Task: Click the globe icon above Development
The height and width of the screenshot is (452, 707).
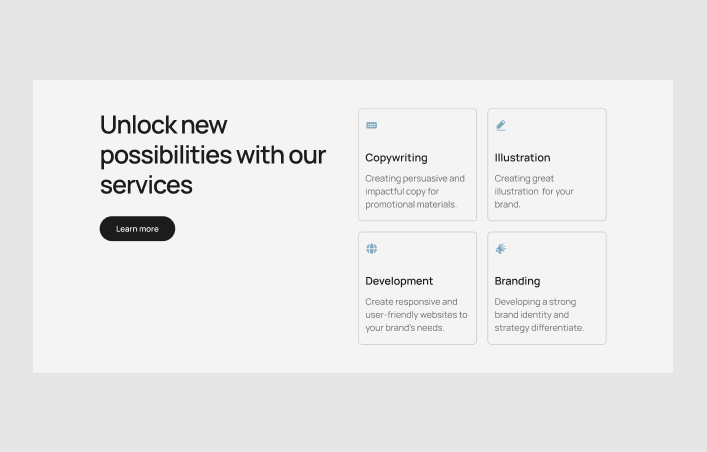Action: (372, 249)
